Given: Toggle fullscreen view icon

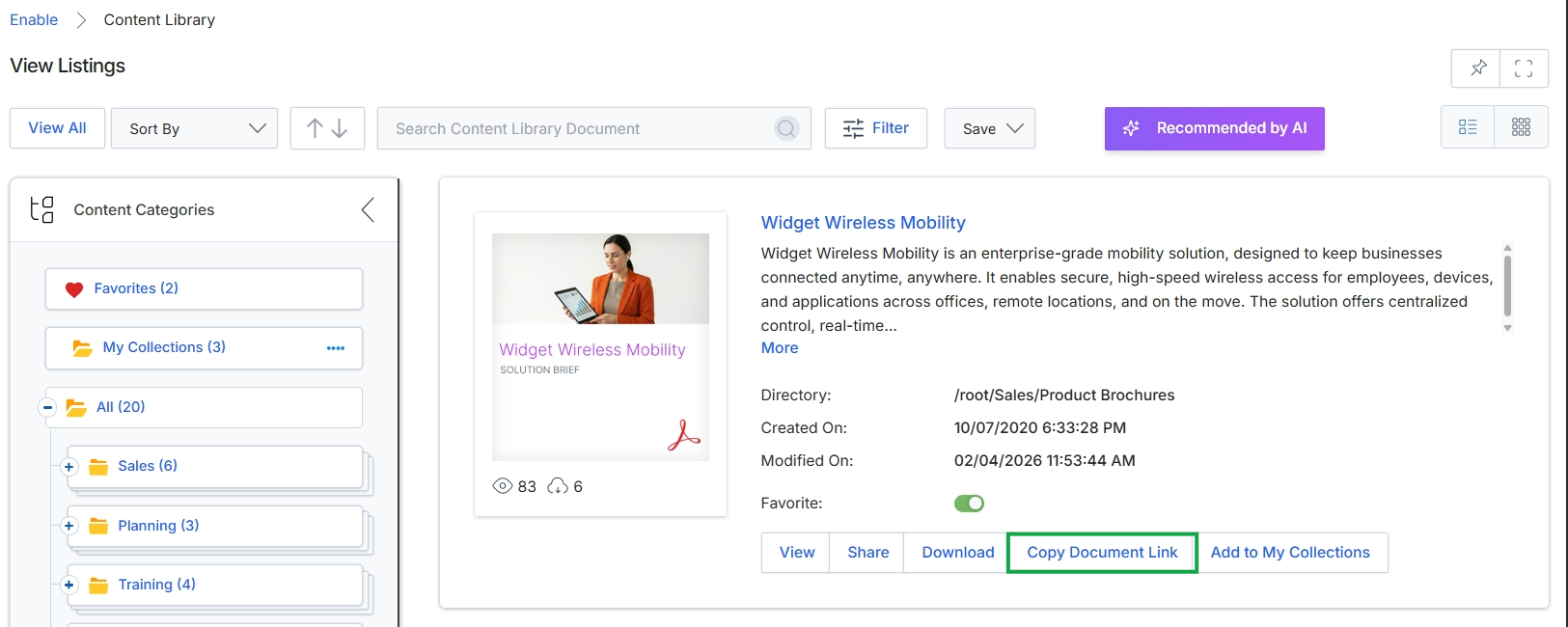Looking at the screenshot, I should (x=1524, y=68).
